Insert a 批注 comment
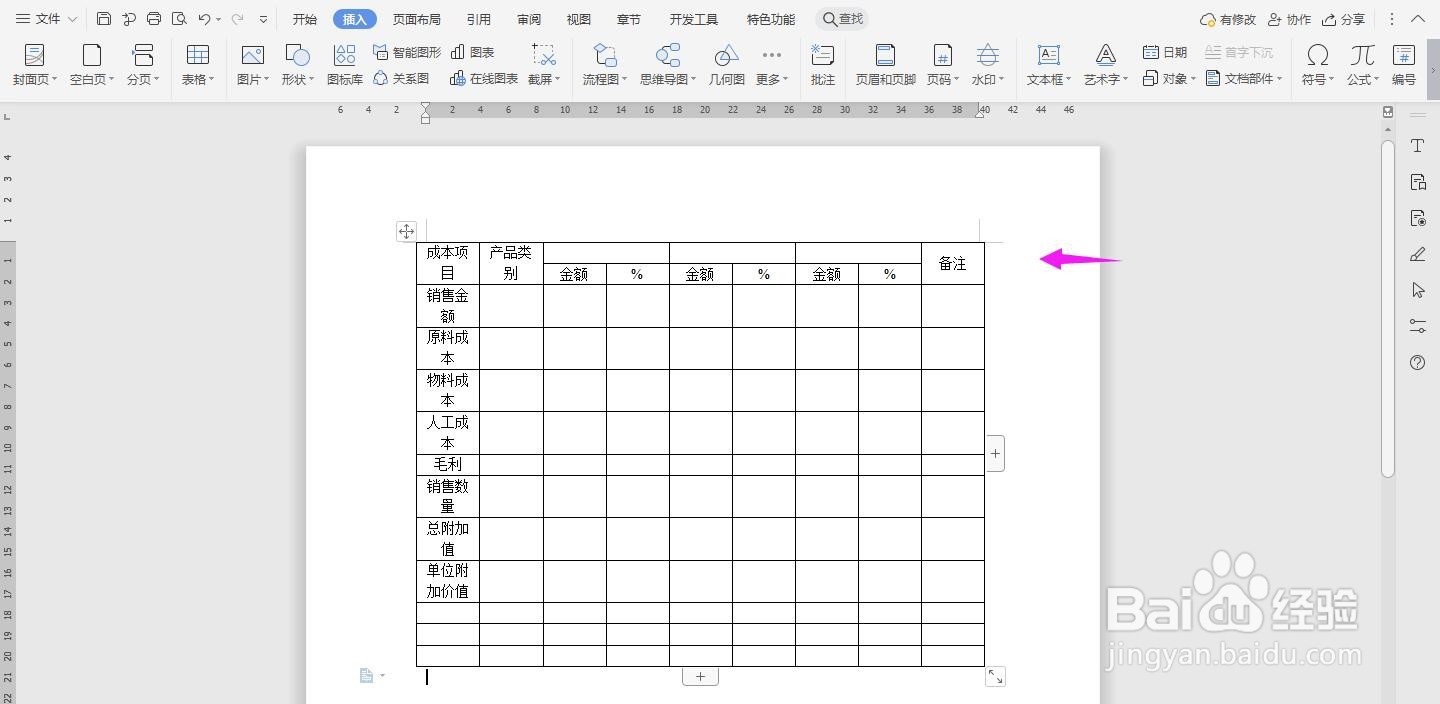The width and height of the screenshot is (1440, 704). click(x=823, y=65)
